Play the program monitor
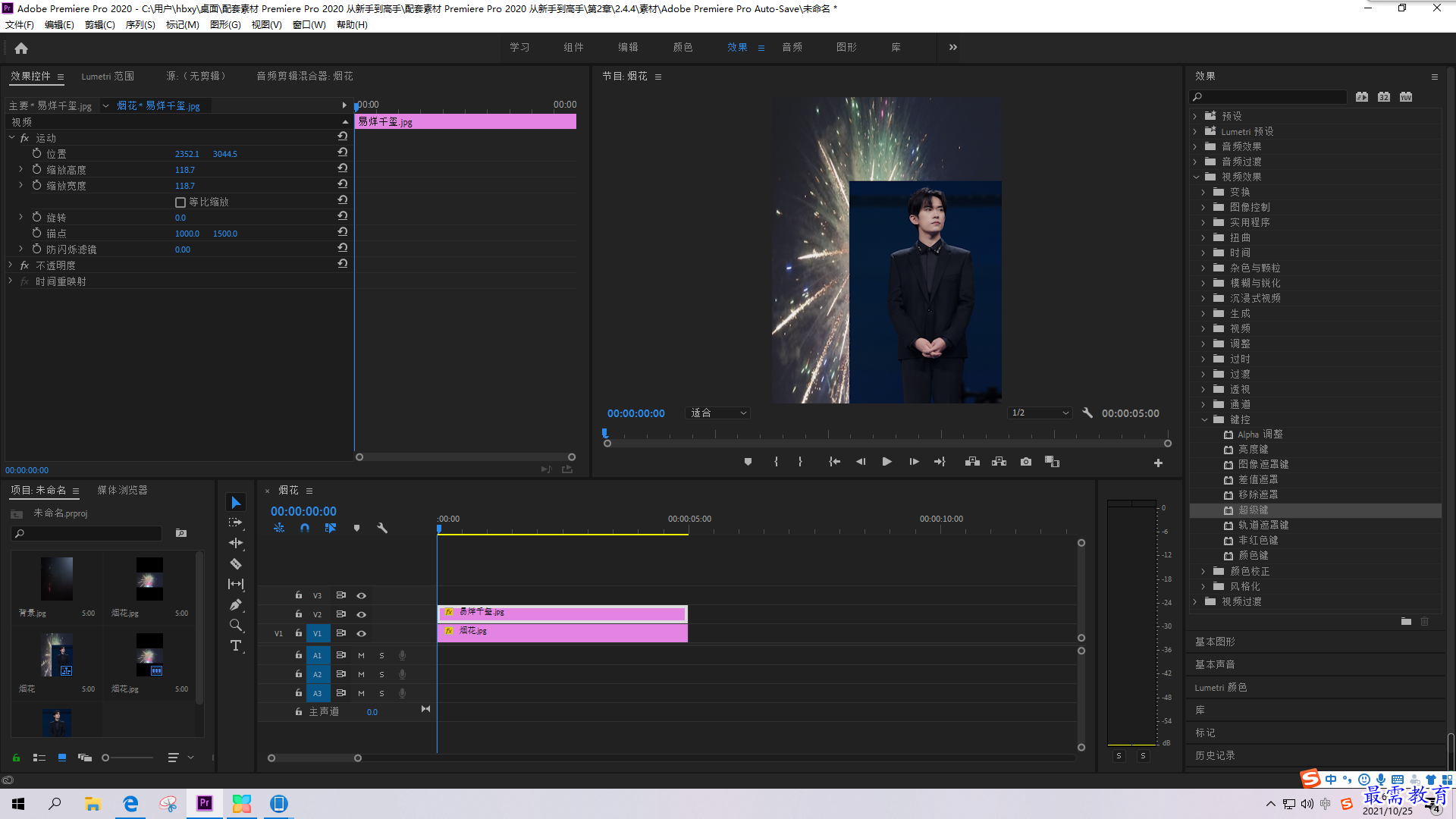 pyautogui.click(x=886, y=462)
